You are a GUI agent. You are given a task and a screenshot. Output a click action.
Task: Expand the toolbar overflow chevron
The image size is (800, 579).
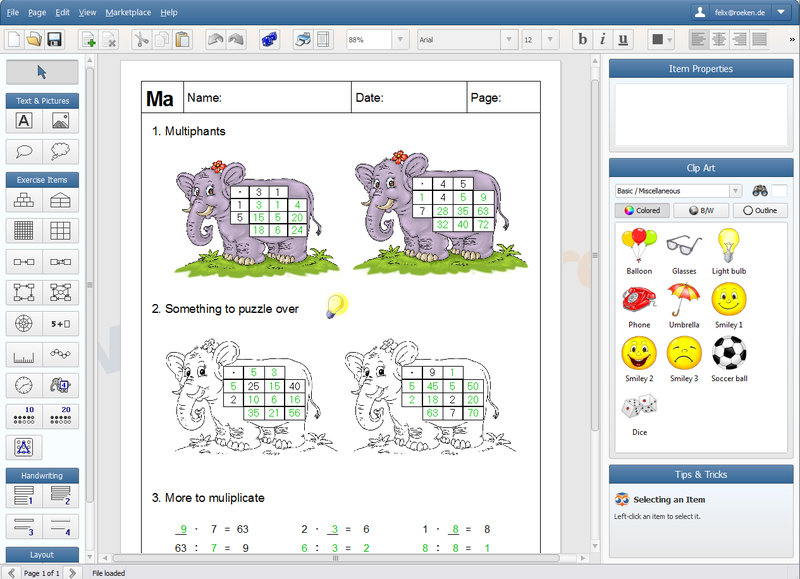(x=792, y=39)
